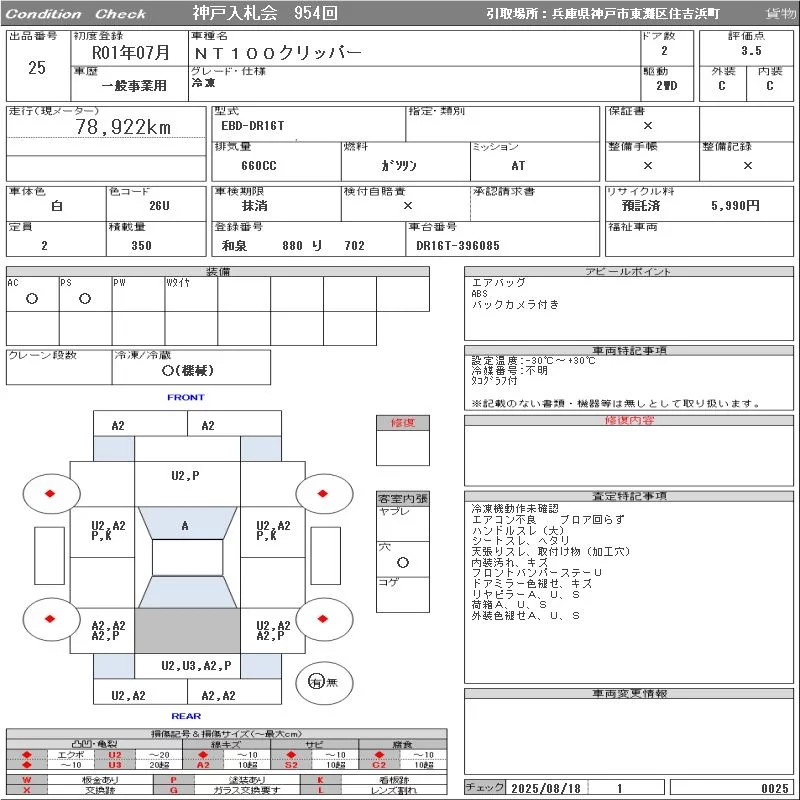
Task: Click the red X legend label
Action: pos(27,790)
